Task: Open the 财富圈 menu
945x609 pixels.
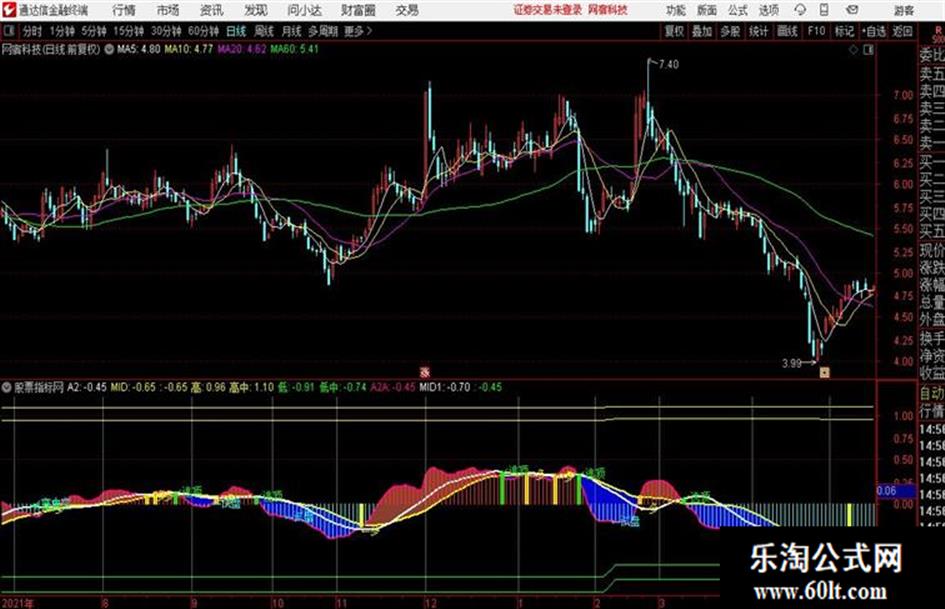Action: (x=358, y=10)
